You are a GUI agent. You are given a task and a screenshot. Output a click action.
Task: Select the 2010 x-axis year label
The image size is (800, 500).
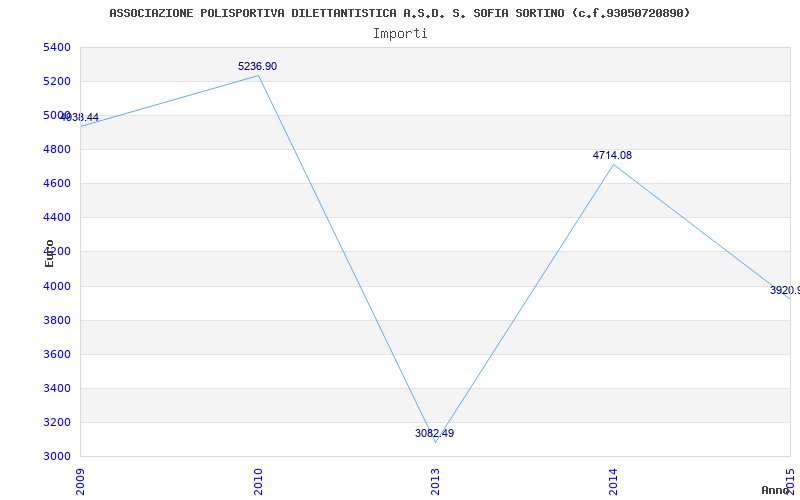pos(258,482)
